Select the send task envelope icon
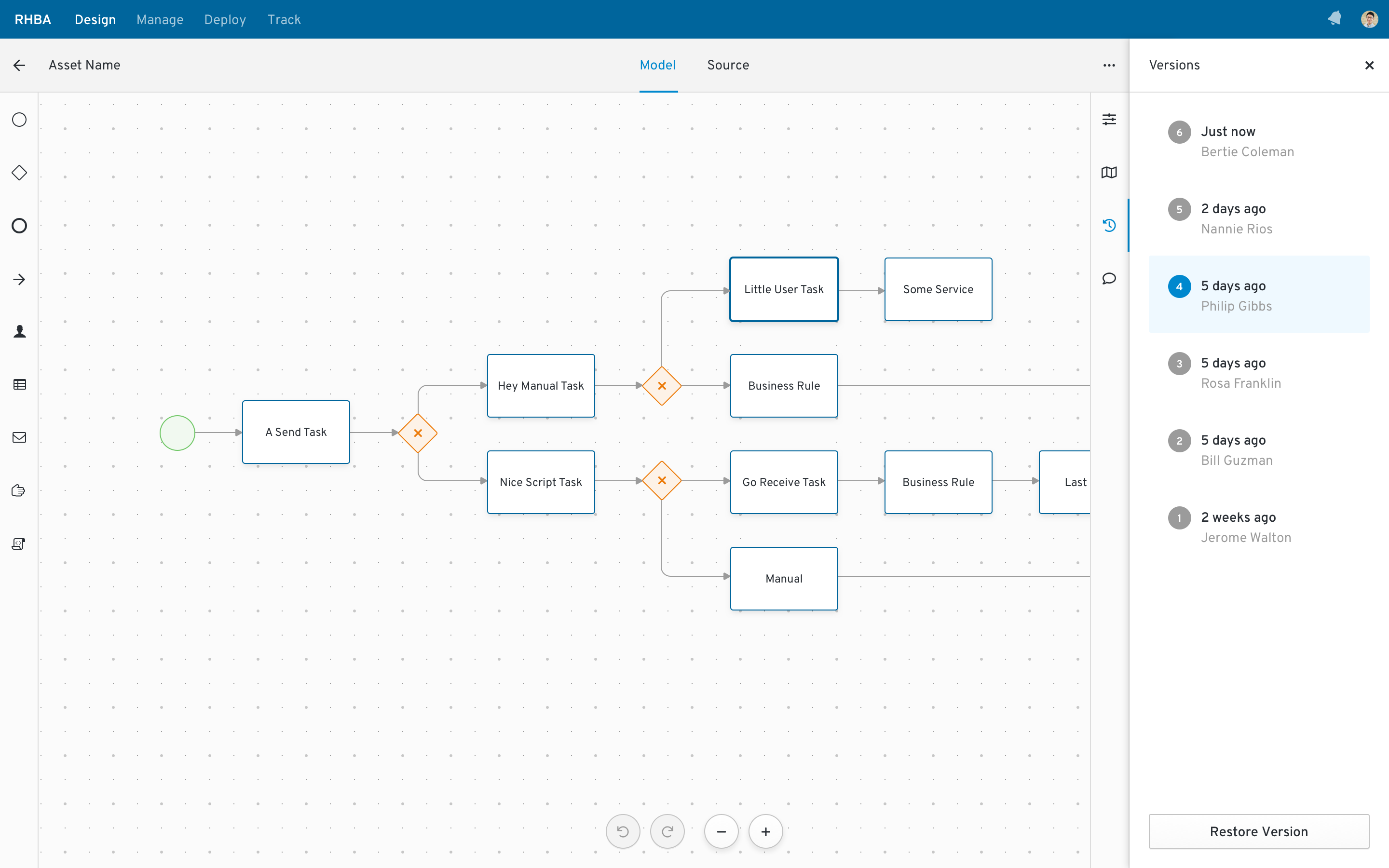 pos(19,437)
